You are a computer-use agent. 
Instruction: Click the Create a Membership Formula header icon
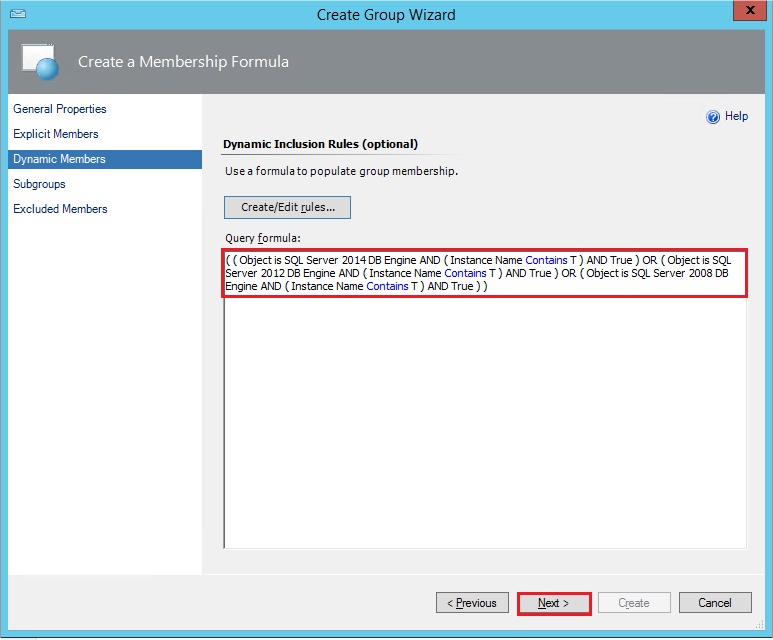tap(40, 62)
